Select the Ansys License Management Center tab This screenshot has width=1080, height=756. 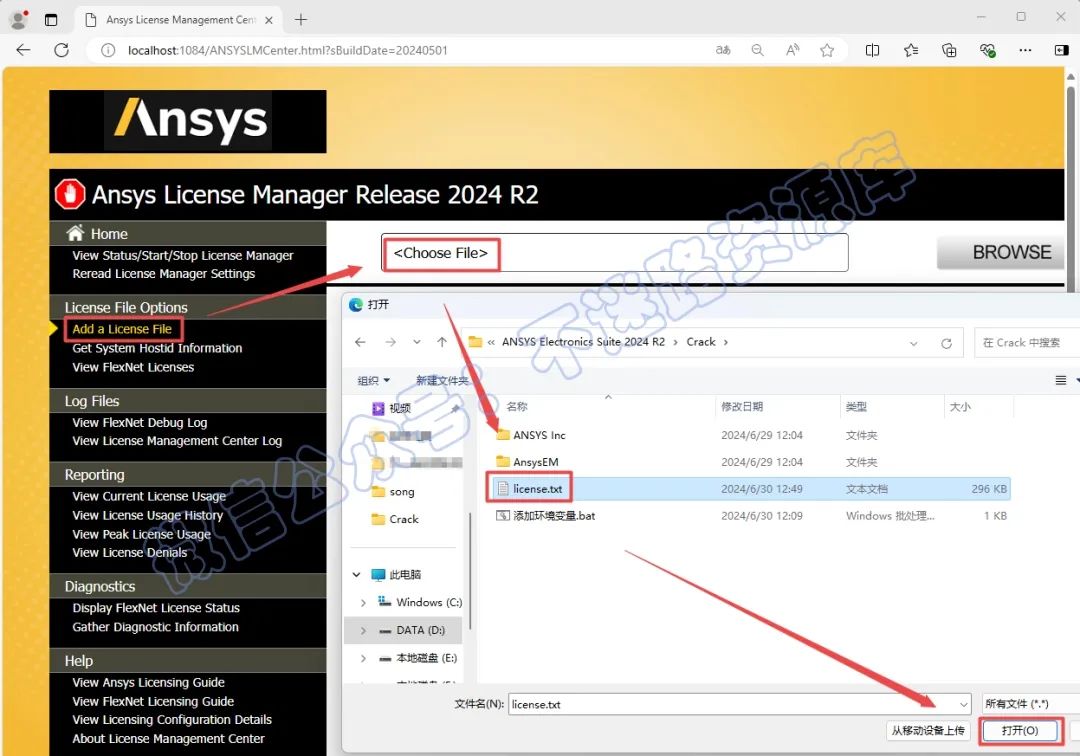pos(178,20)
